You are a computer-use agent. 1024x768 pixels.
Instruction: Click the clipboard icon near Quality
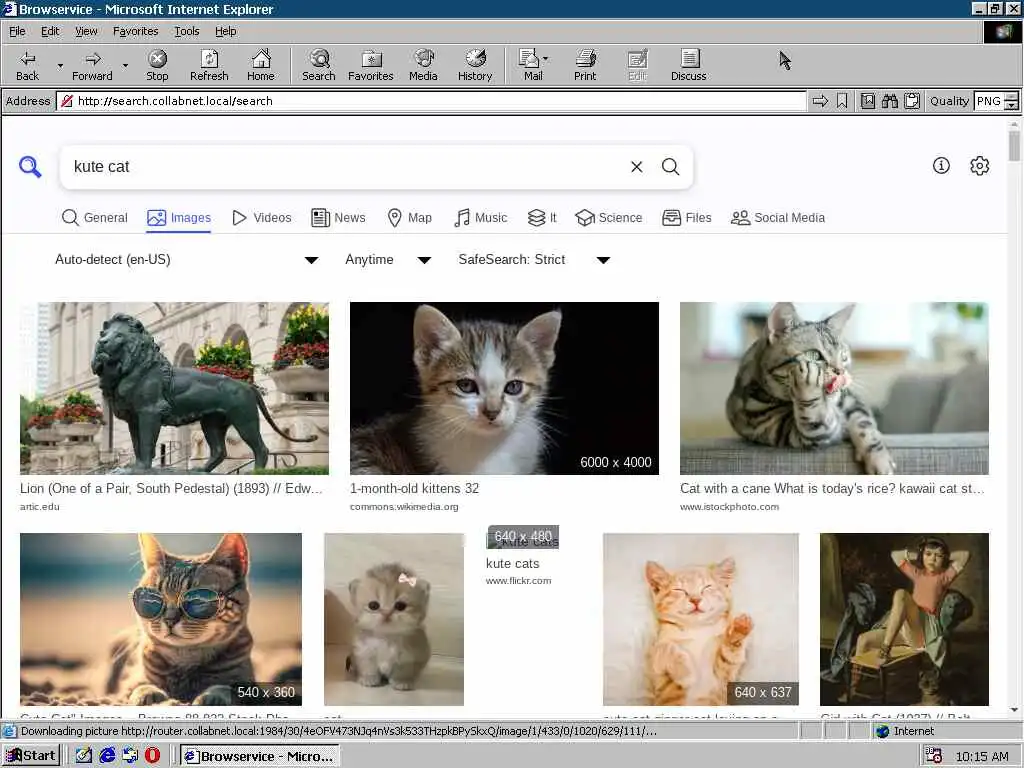point(912,101)
